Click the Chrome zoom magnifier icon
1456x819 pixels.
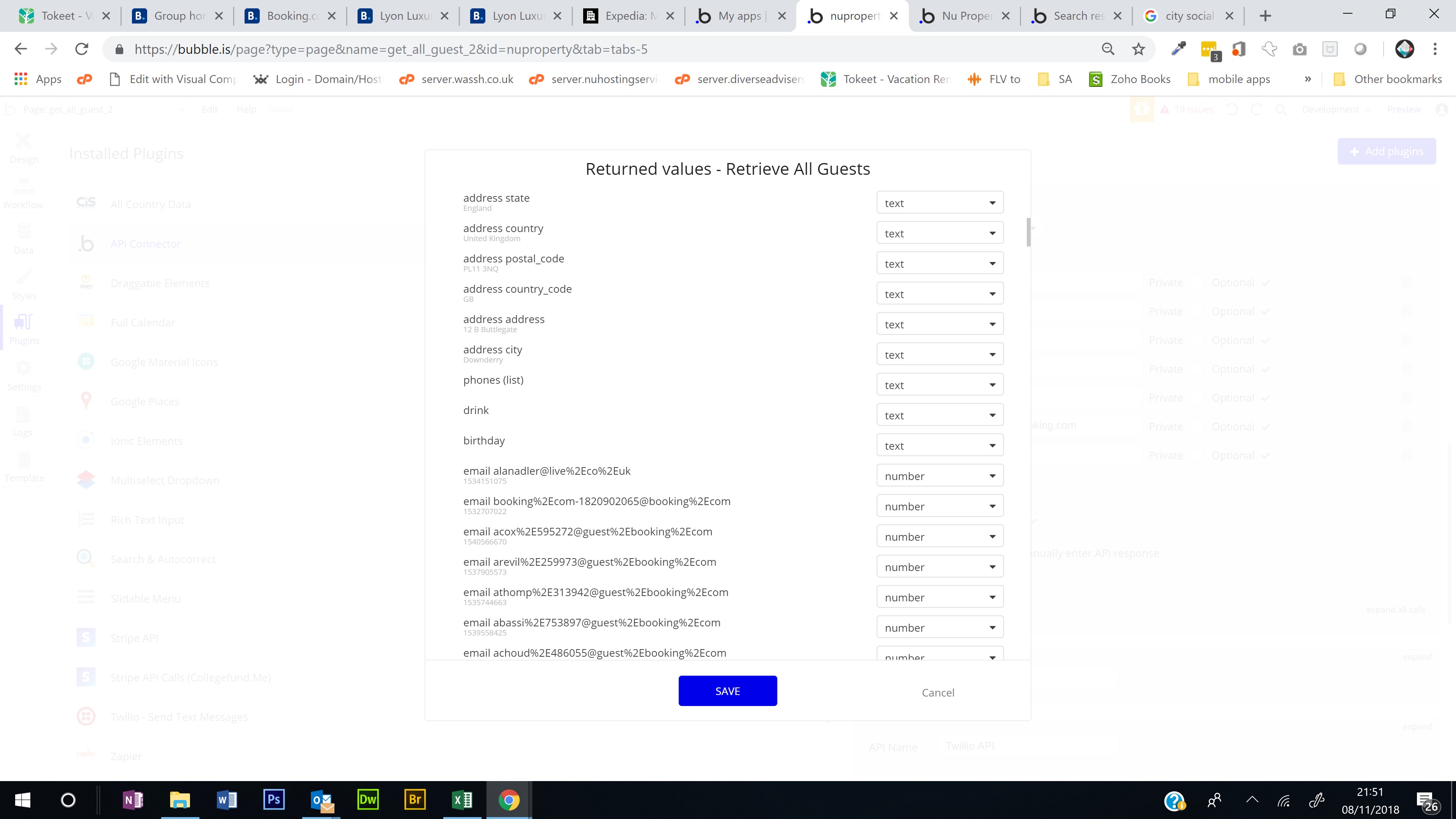point(1108,49)
